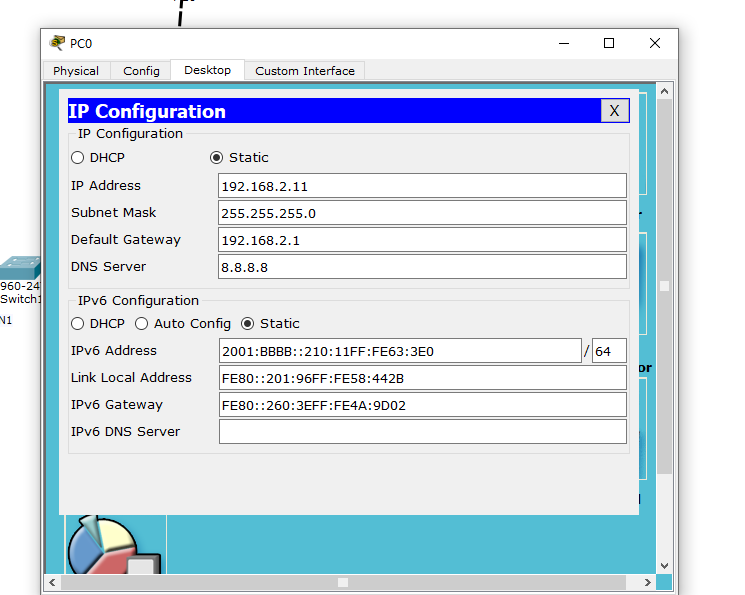Open the Custom Interface tab
745x595 pixels.
pos(305,71)
